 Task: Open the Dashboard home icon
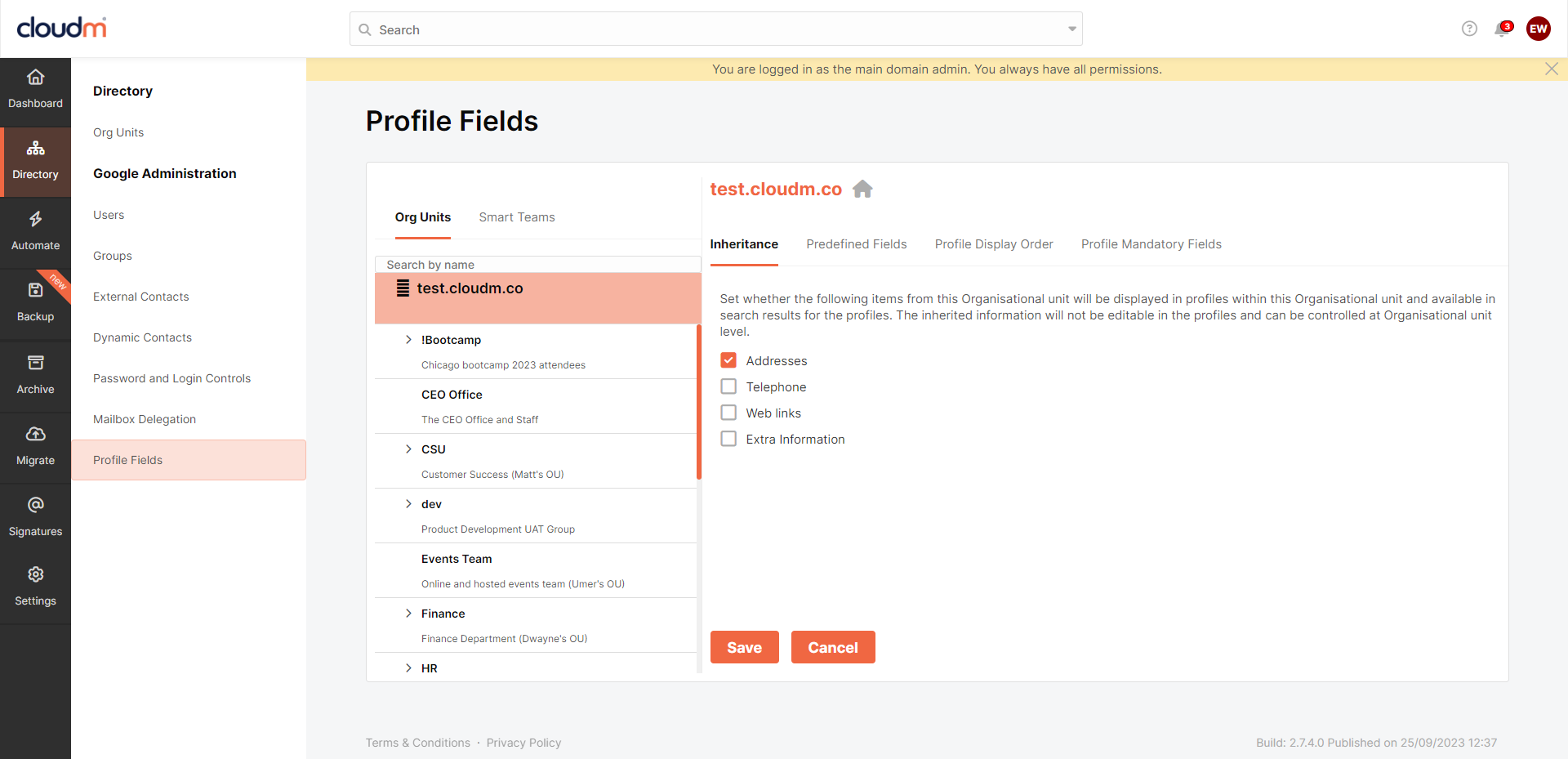click(x=35, y=78)
